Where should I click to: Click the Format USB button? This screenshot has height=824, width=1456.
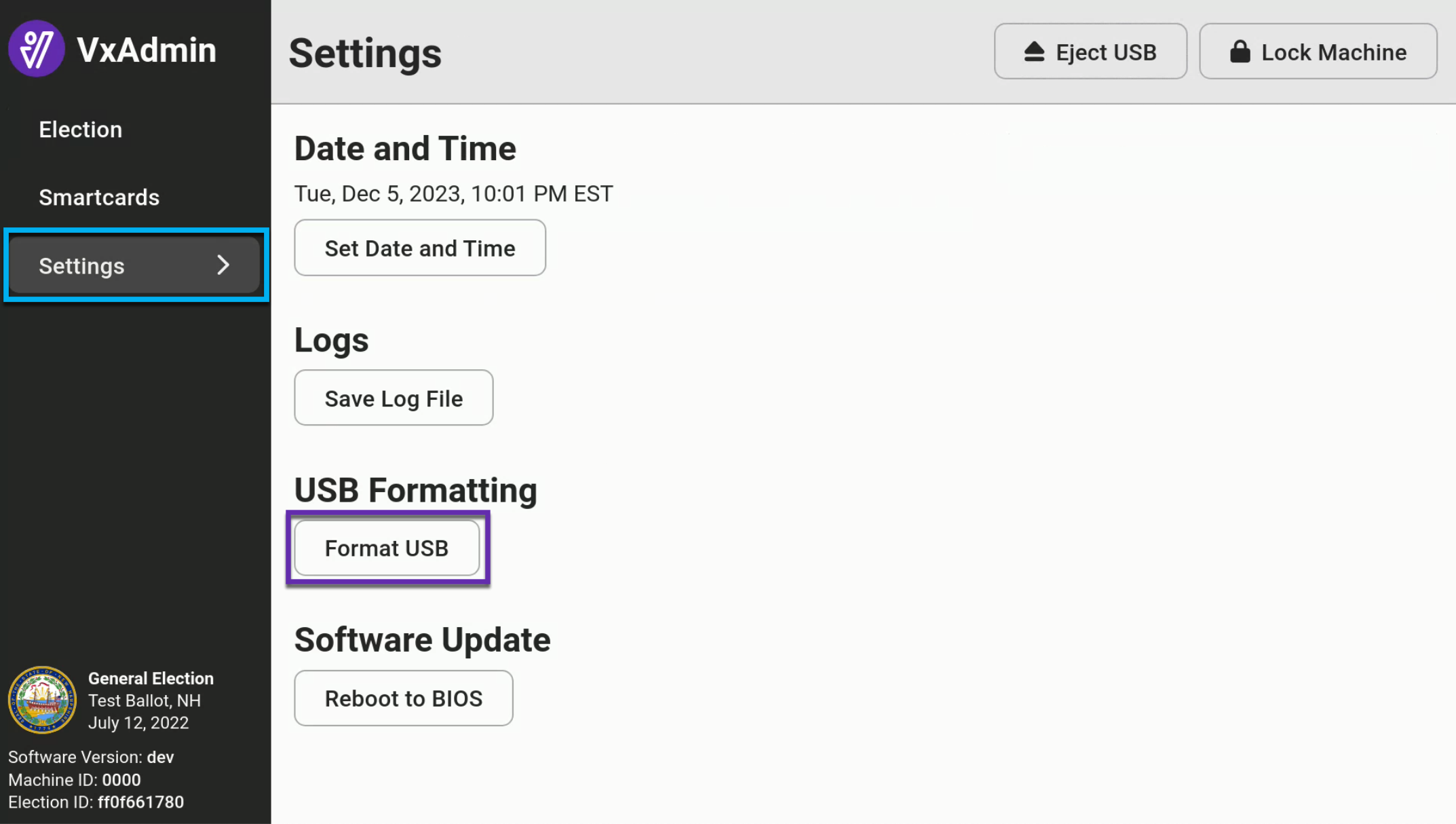[387, 548]
